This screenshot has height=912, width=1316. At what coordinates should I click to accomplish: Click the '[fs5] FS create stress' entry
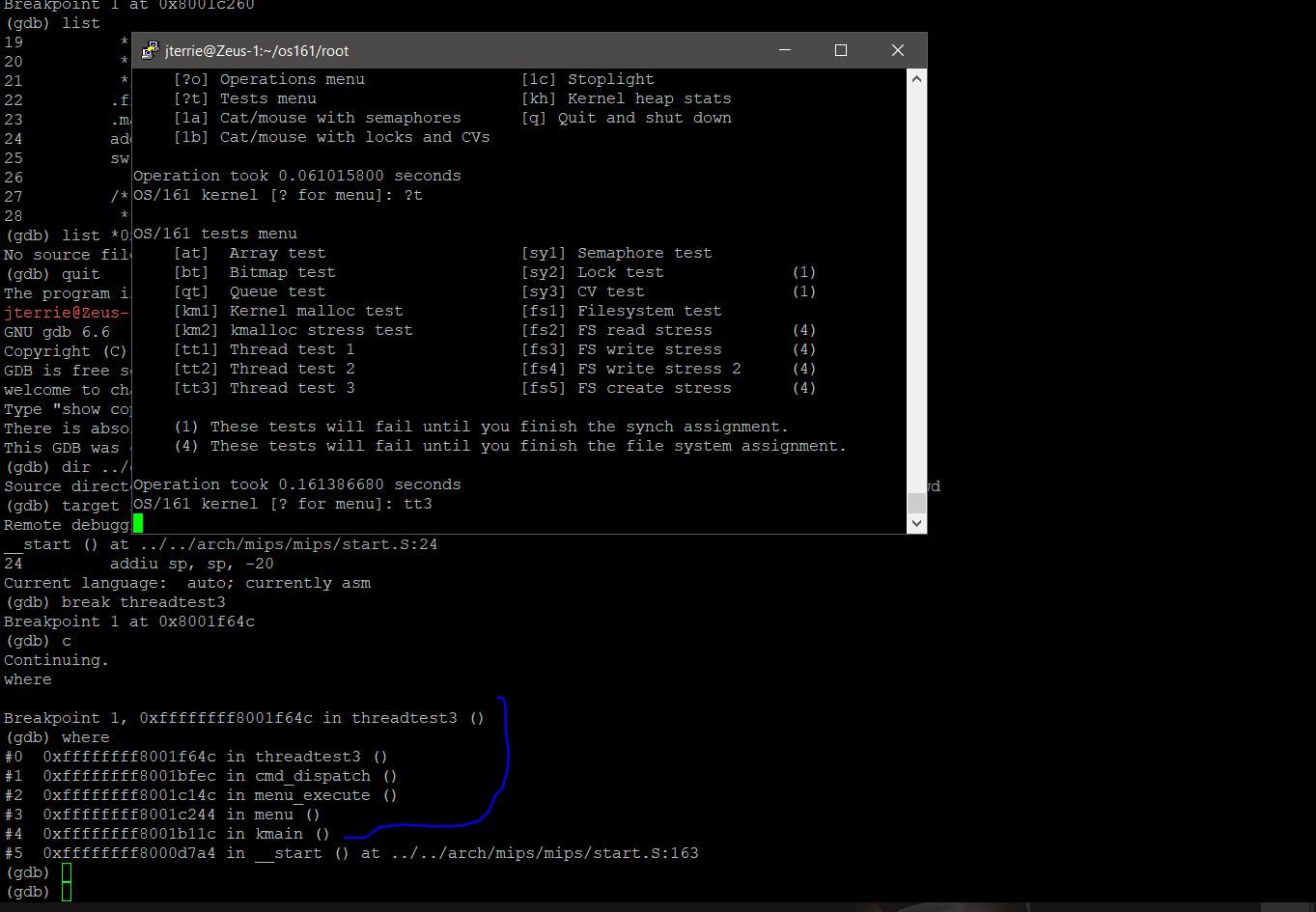[627, 388]
